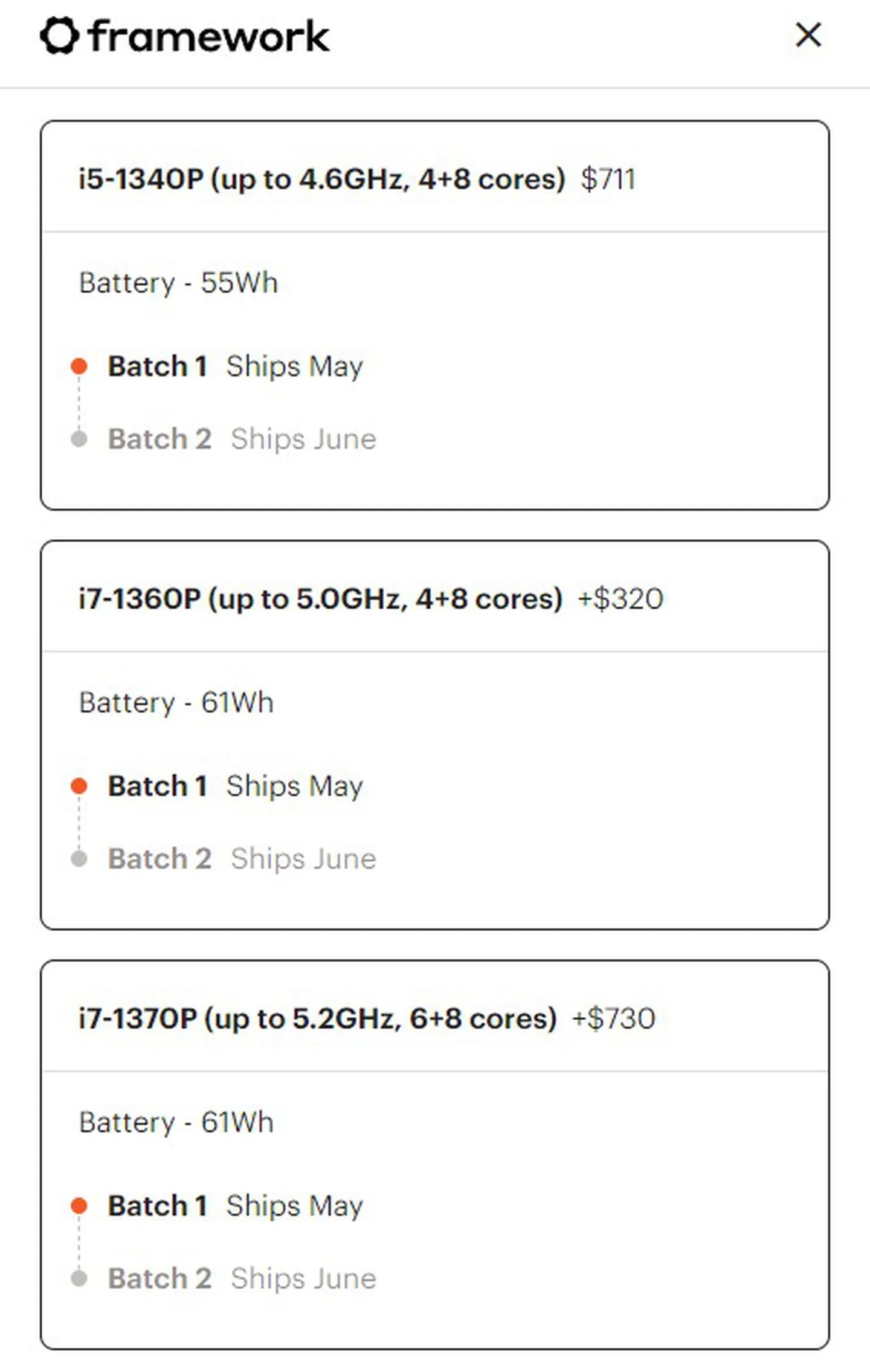
Task: Select the i5-1340P processor option
Action: (x=321, y=179)
